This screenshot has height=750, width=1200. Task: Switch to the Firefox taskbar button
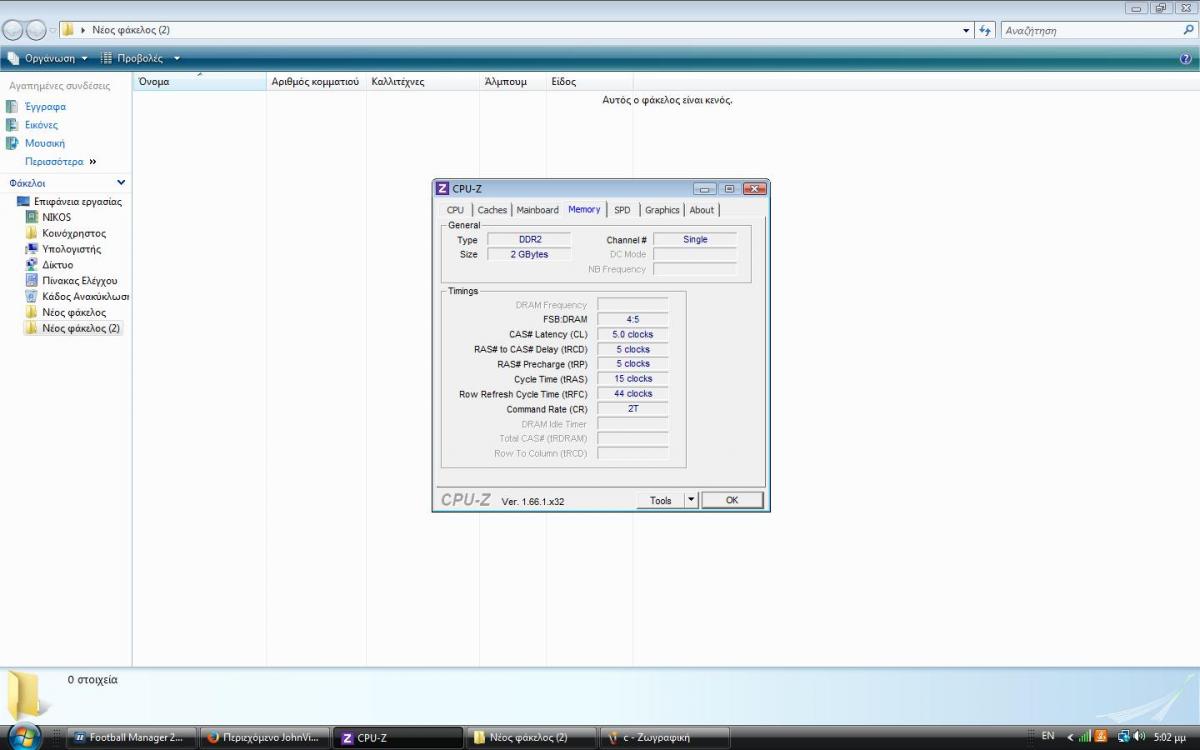click(264, 738)
